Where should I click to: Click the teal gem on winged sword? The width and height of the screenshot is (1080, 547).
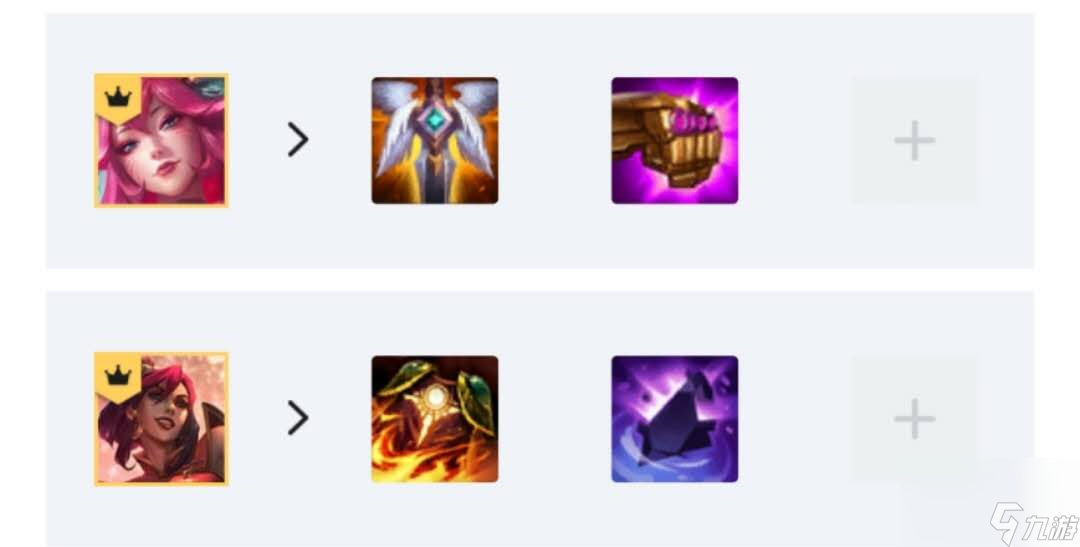[x=435, y=120]
